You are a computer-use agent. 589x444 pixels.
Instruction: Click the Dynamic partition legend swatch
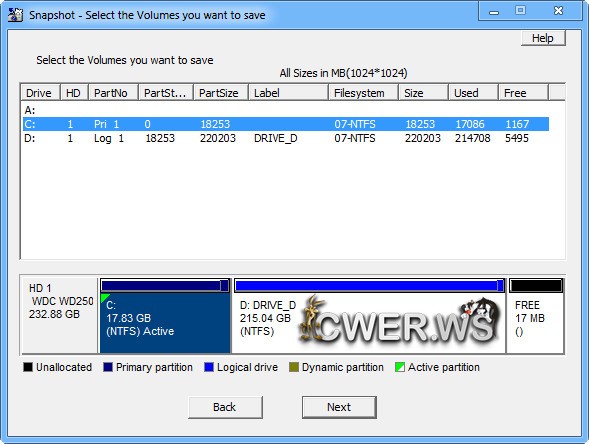[294, 367]
